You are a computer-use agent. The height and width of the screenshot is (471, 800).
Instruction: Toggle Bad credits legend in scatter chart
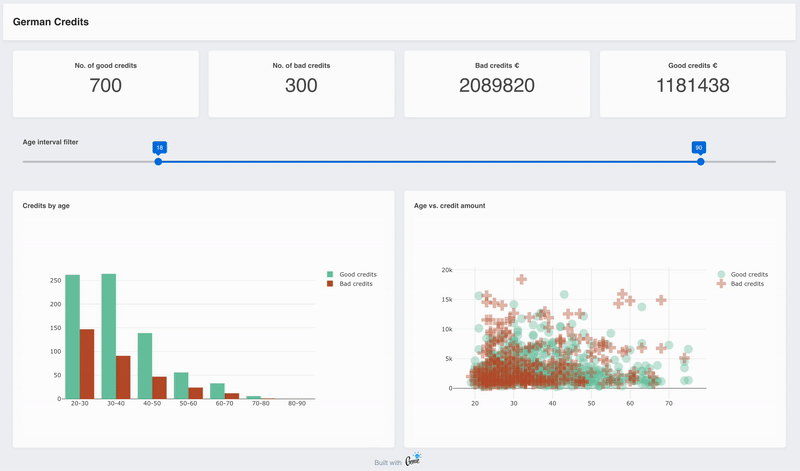pyautogui.click(x=740, y=284)
